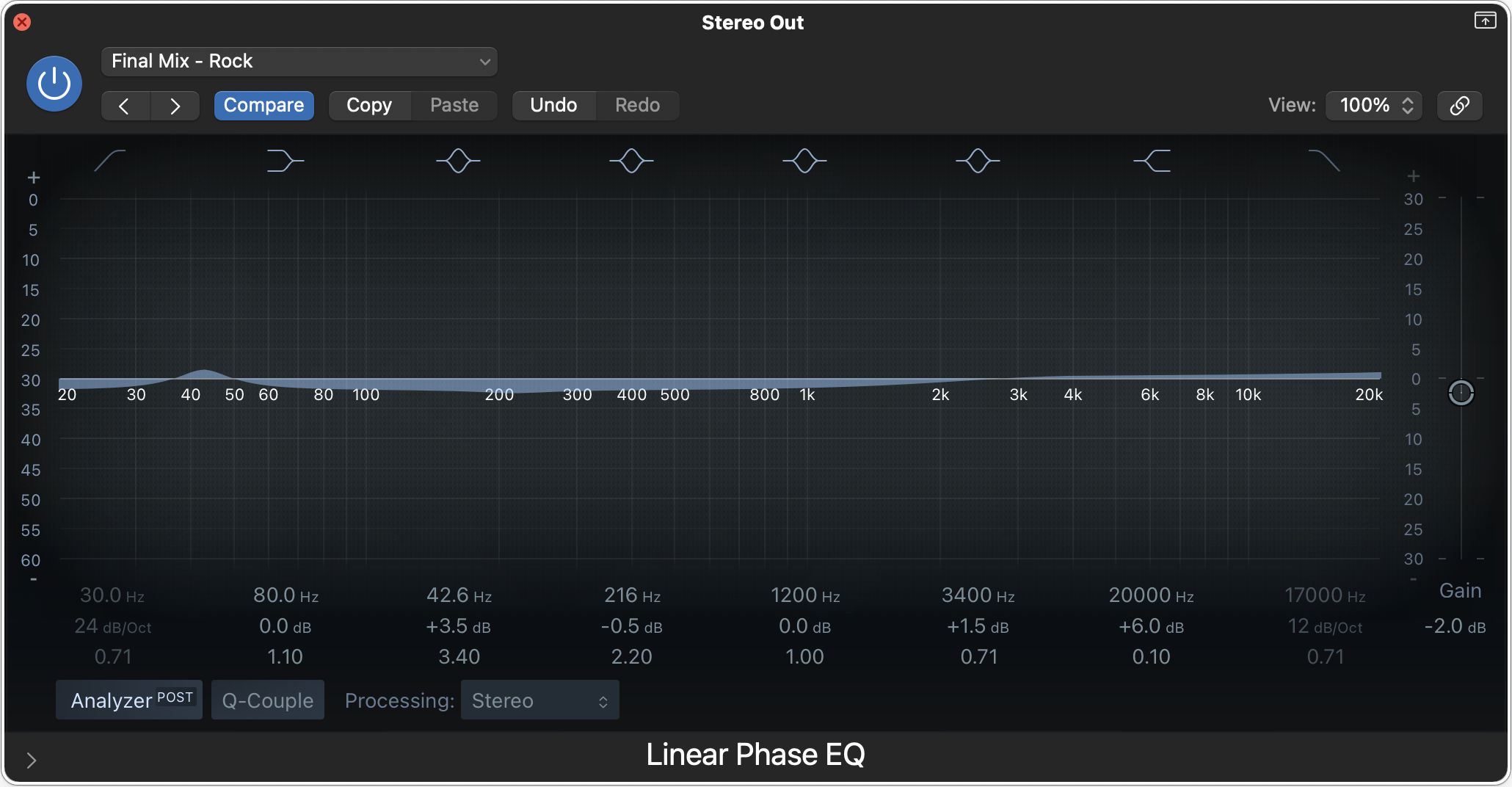
Task: Click the 1.10 Q value
Action: (x=285, y=657)
